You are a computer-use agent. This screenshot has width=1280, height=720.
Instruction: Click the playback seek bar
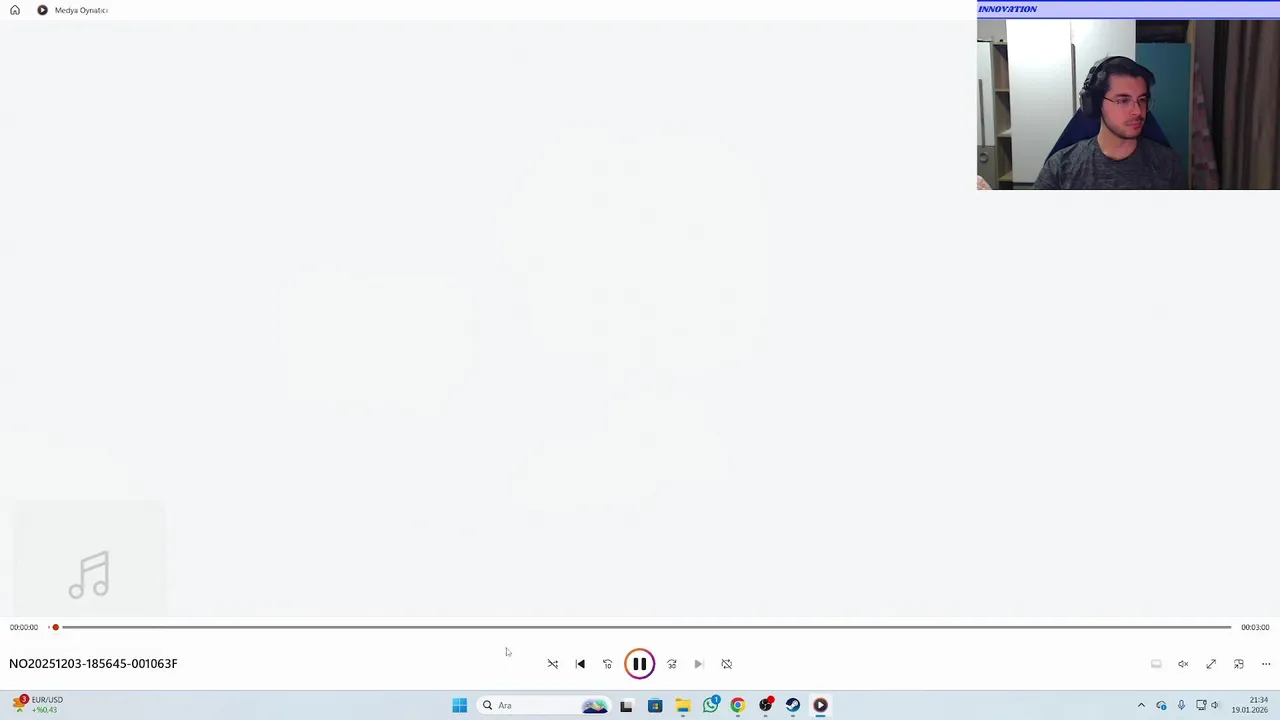click(x=640, y=627)
